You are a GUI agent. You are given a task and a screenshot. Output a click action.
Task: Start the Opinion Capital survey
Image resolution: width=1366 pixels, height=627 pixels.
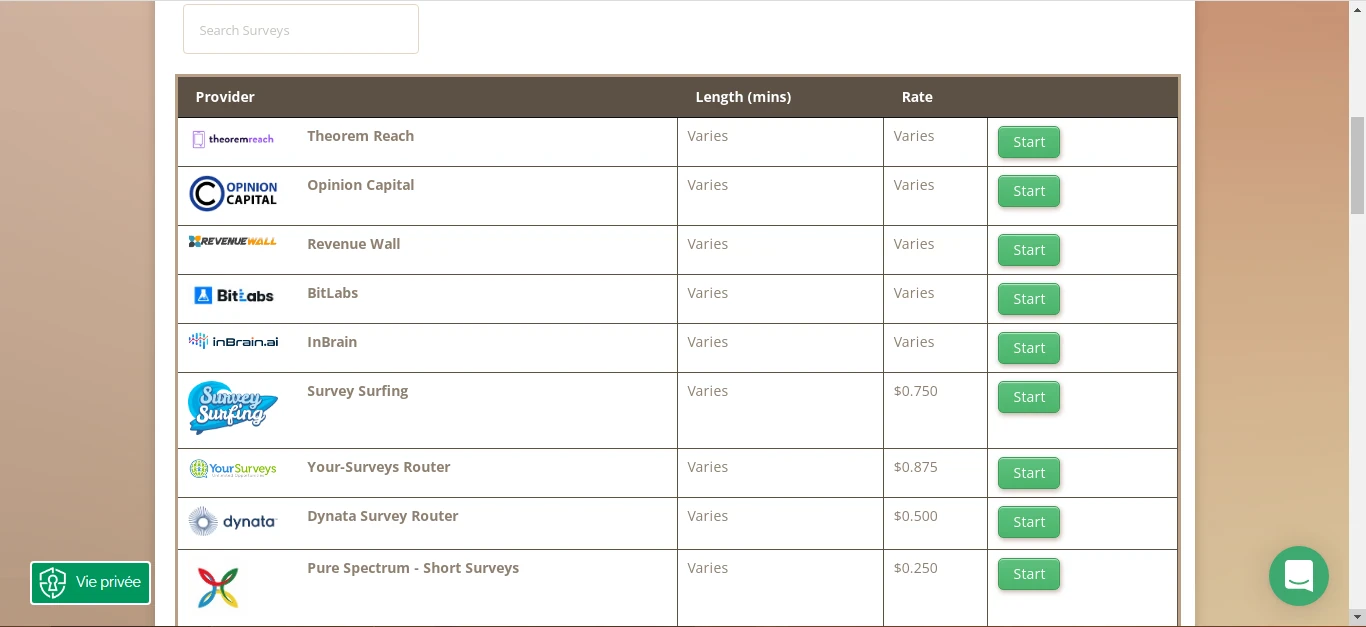pyautogui.click(x=1029, y=191)
